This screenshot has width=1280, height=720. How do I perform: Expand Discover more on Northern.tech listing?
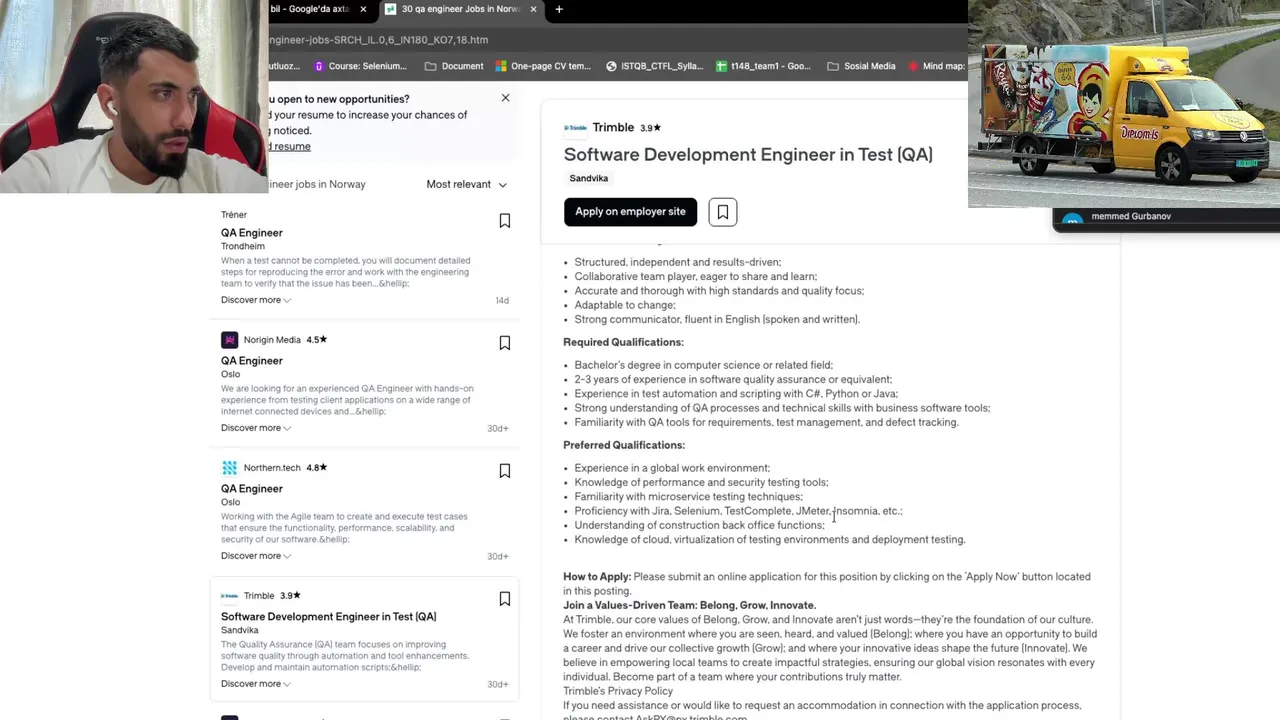(256, 556)
